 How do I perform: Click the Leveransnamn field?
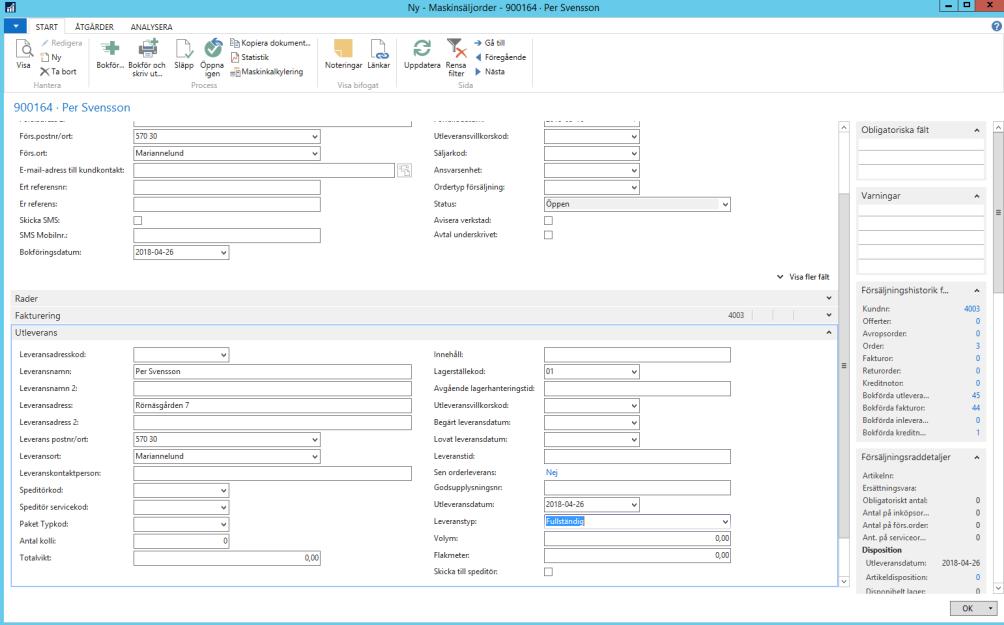272,371
